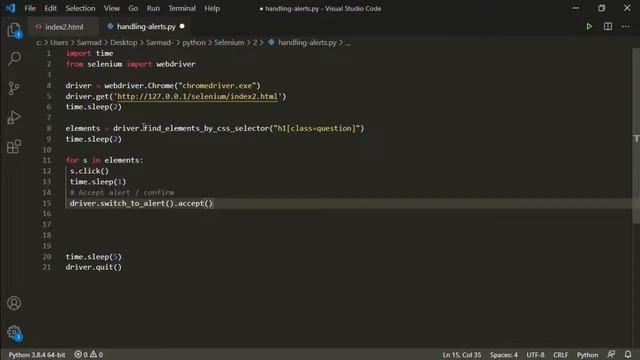Change end of line sequence CRLF
The width and height of the screenshot is (640, 360).
click(560, 355)
